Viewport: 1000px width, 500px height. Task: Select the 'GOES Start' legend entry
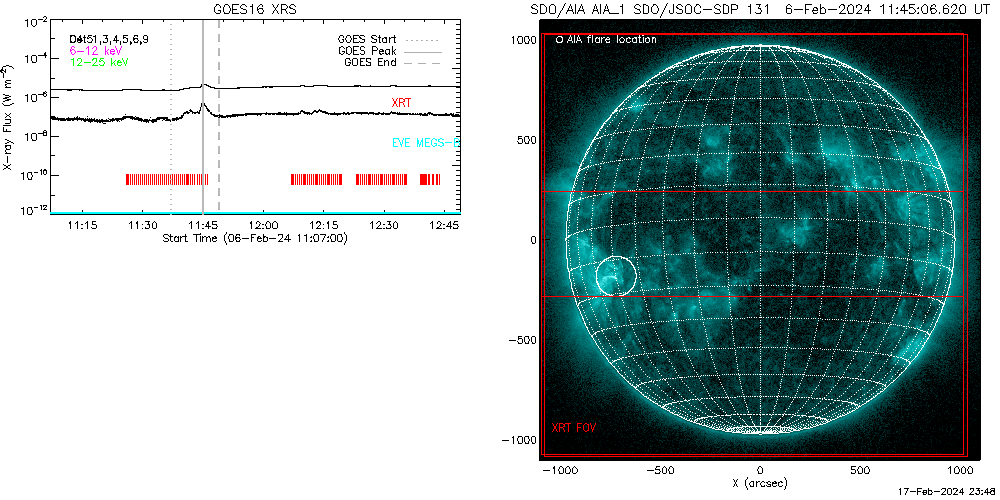pos(388,40)
